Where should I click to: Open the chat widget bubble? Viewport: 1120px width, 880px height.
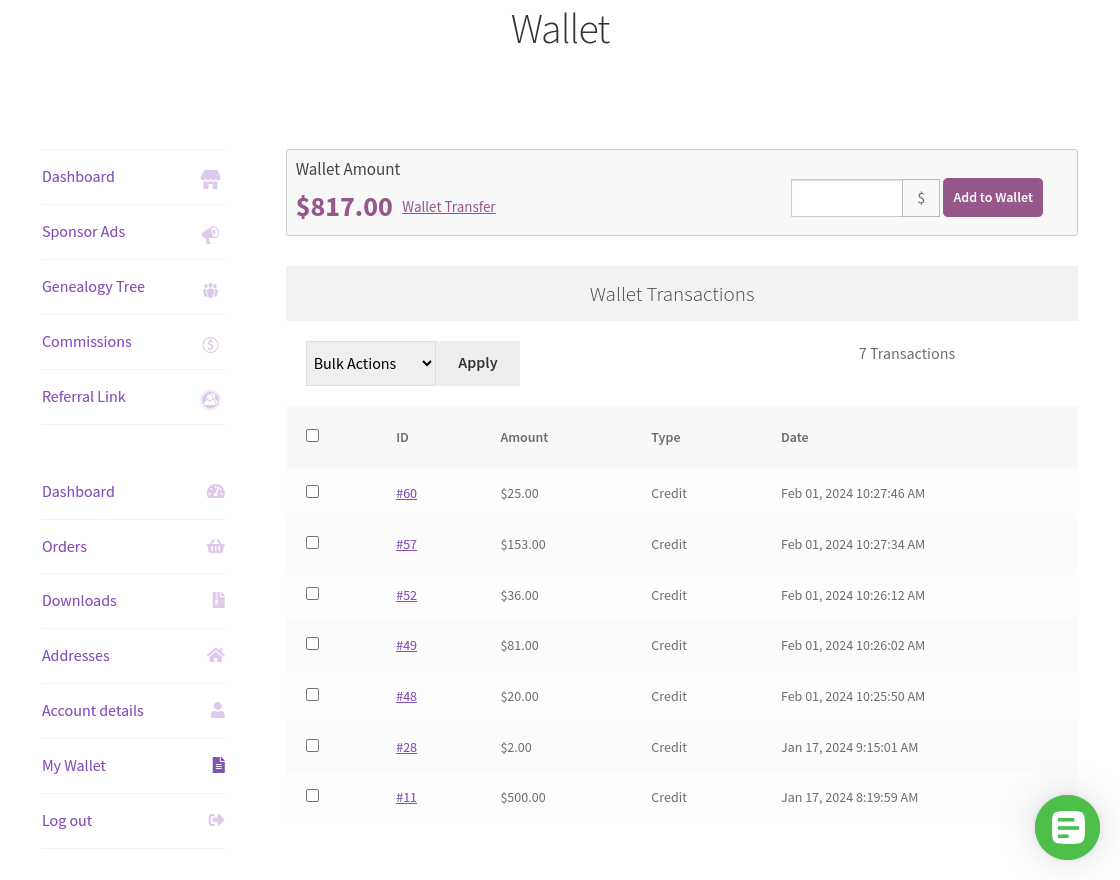(1067, 827)
